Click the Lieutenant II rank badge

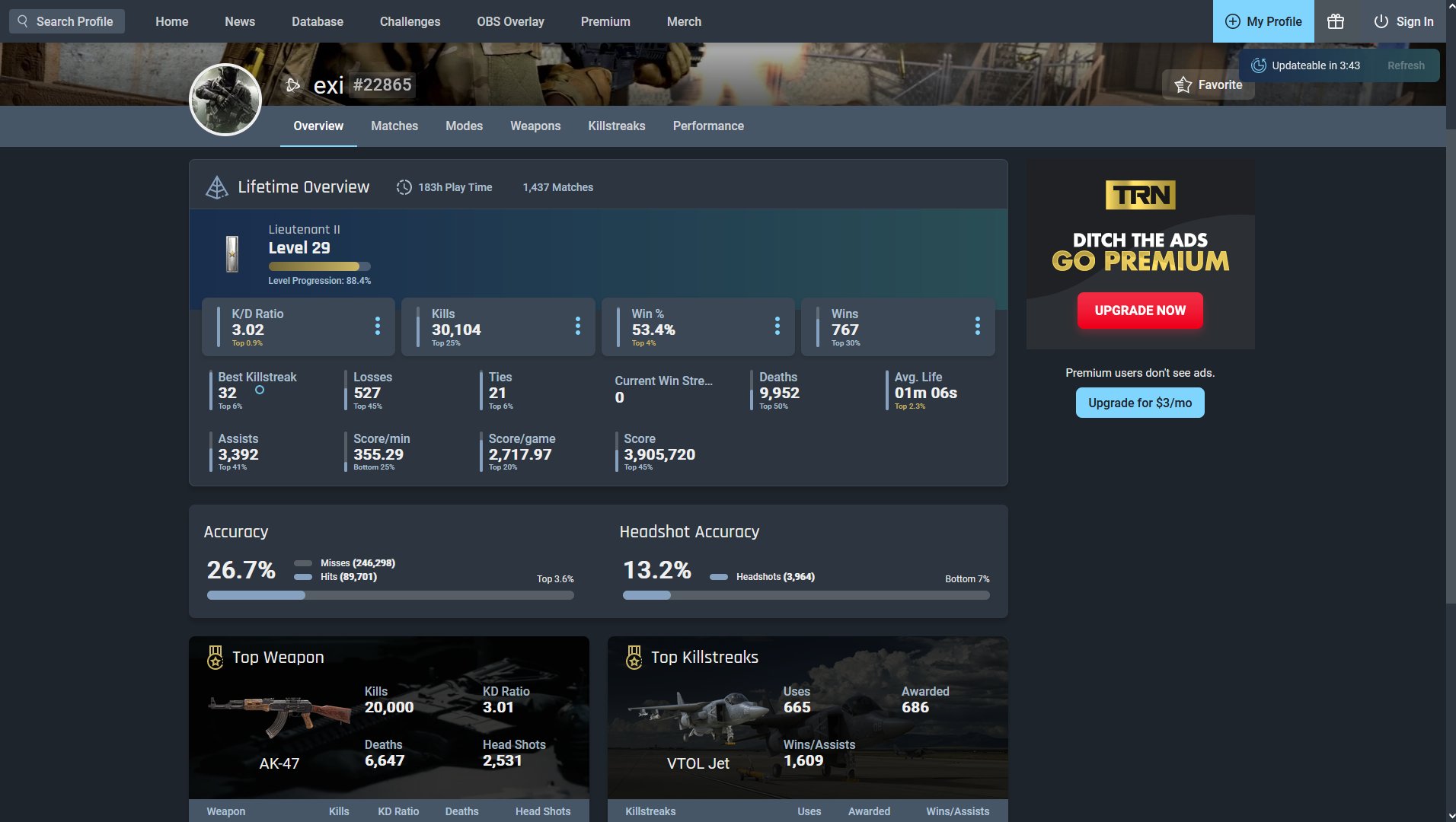[232, 253]
